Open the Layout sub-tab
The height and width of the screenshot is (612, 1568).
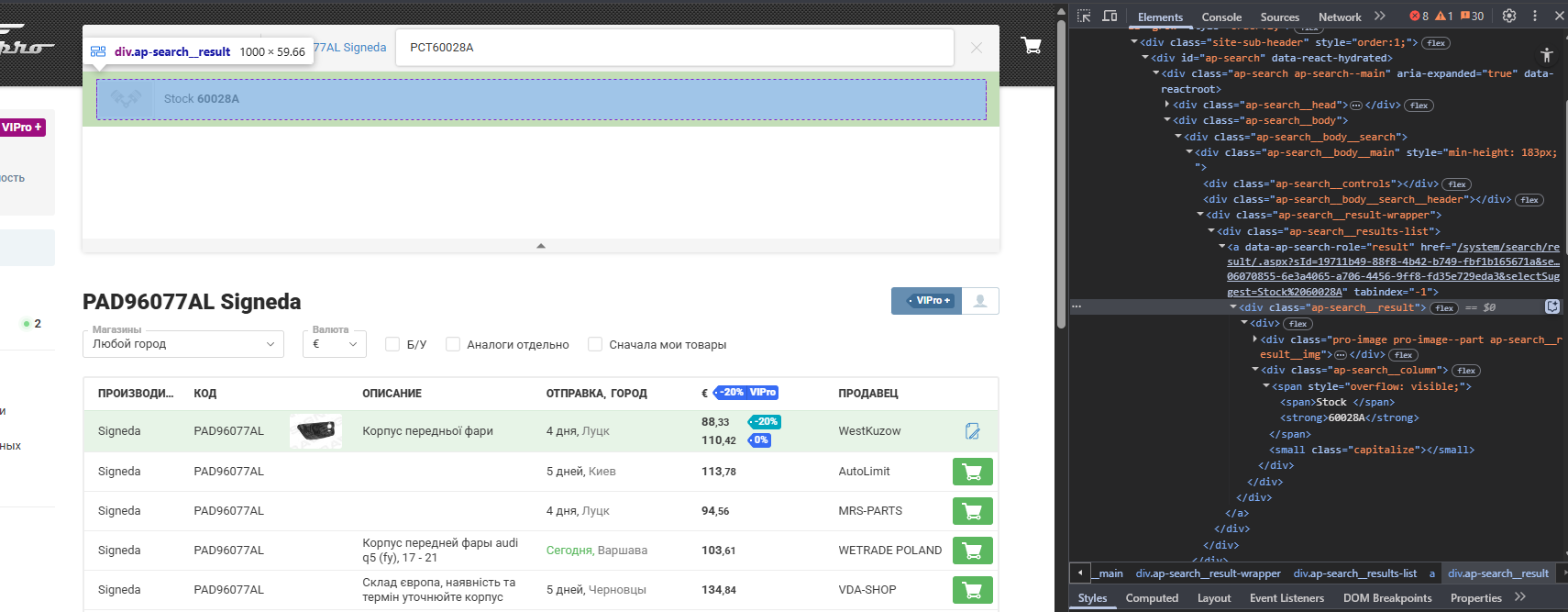1214,598
